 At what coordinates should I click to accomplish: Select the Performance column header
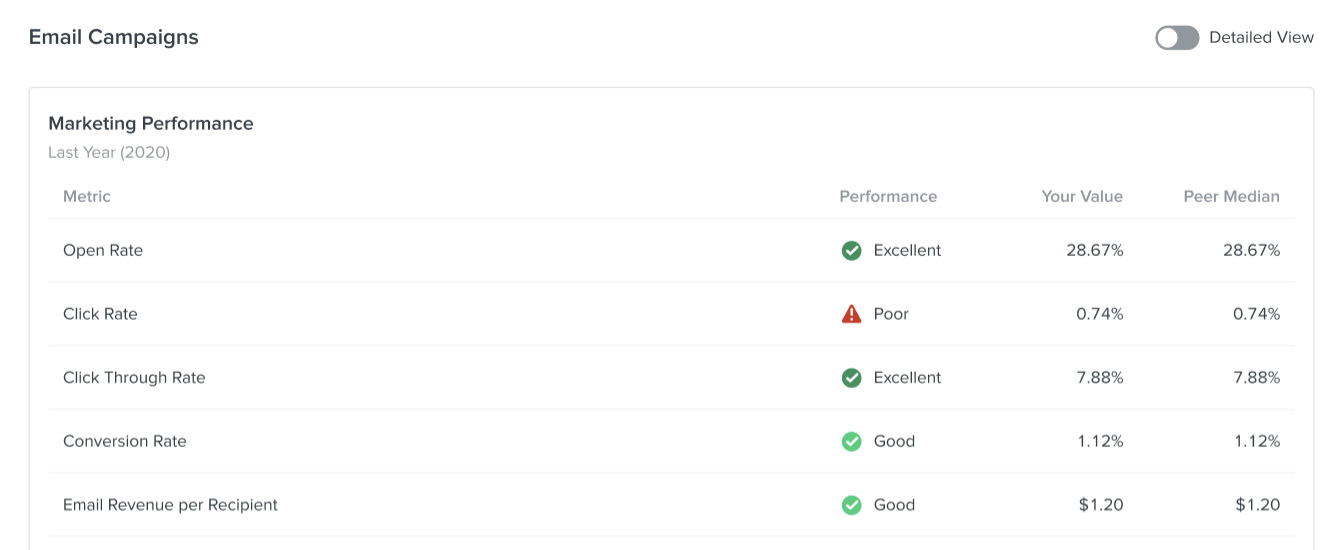[888, 196]
